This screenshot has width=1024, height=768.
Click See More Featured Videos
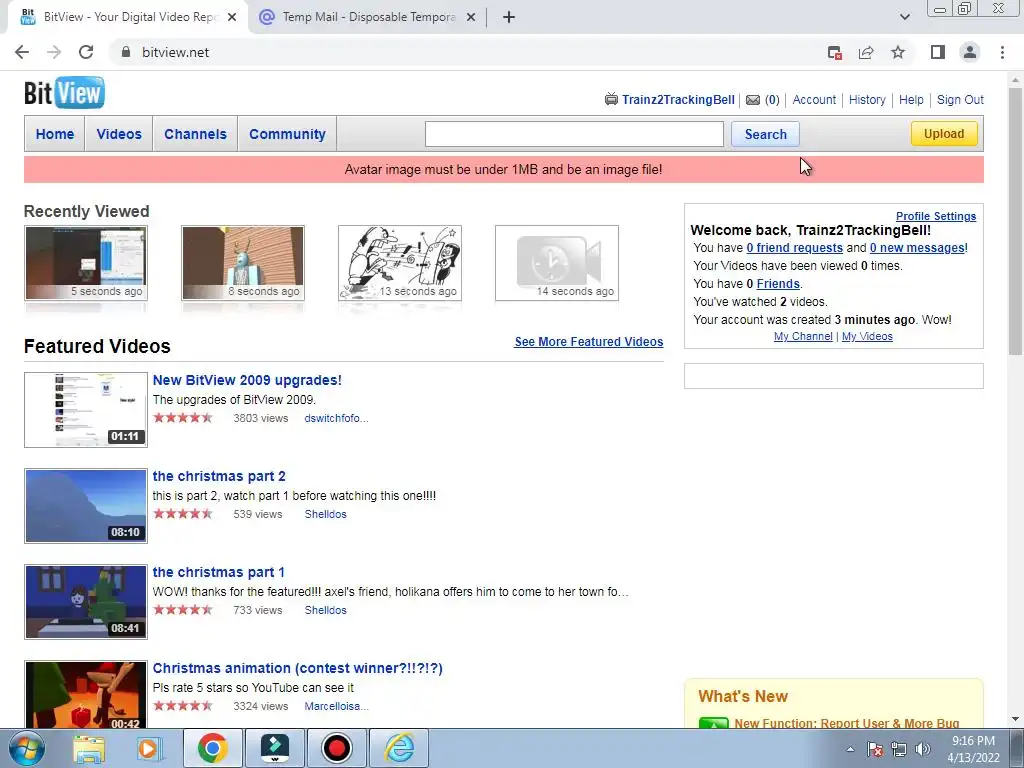tap(588, 342)
